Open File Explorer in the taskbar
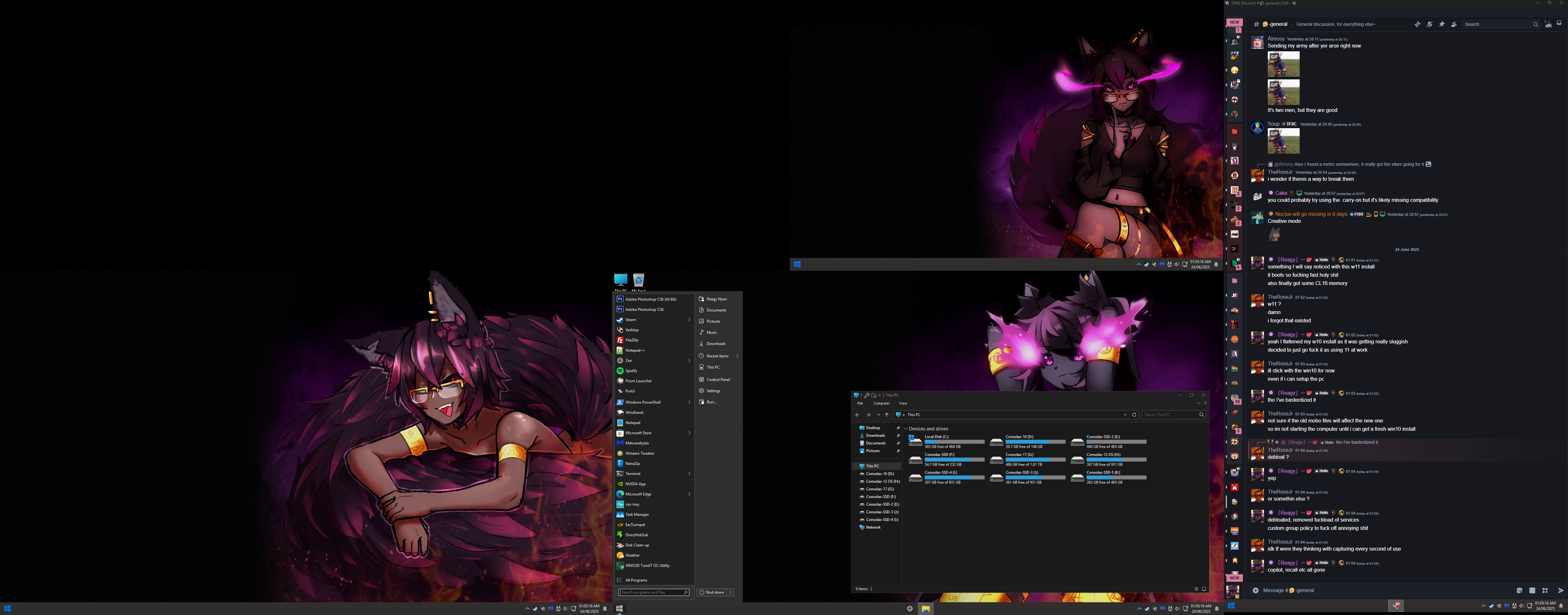 (925, 608)
